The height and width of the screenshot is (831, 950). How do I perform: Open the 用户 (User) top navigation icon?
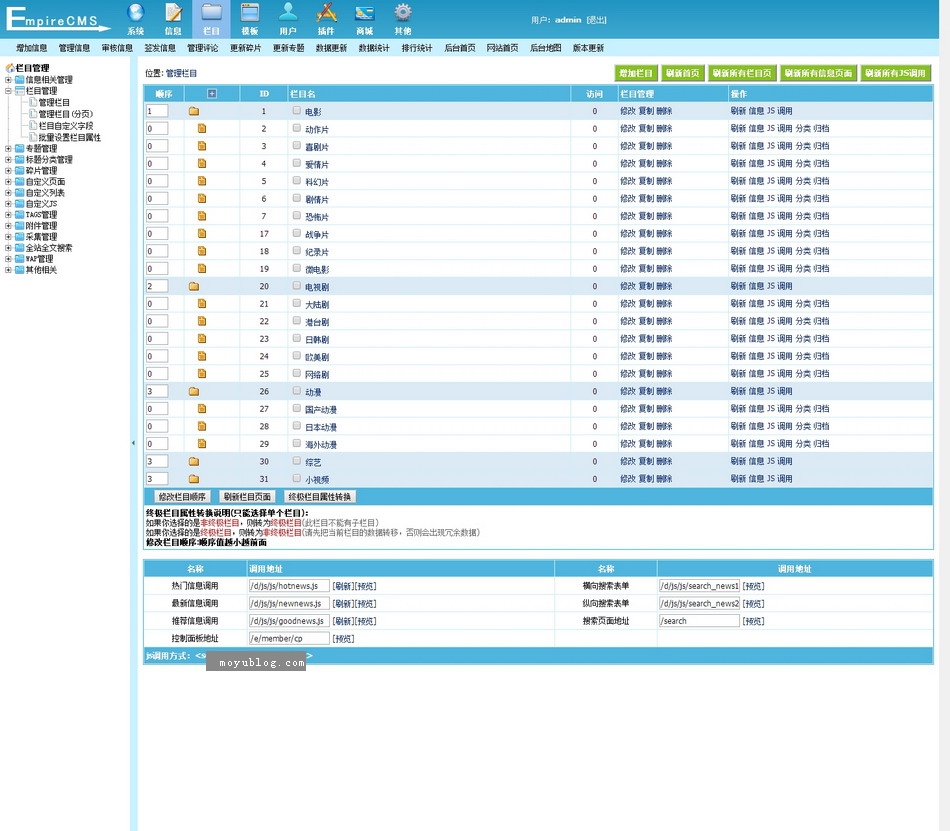288,19
